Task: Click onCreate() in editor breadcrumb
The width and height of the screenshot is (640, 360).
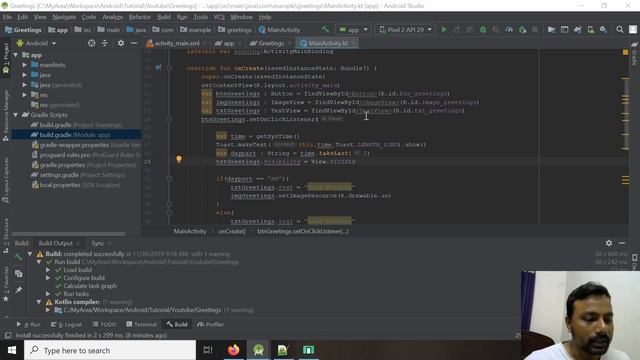Action: (232, 231)
